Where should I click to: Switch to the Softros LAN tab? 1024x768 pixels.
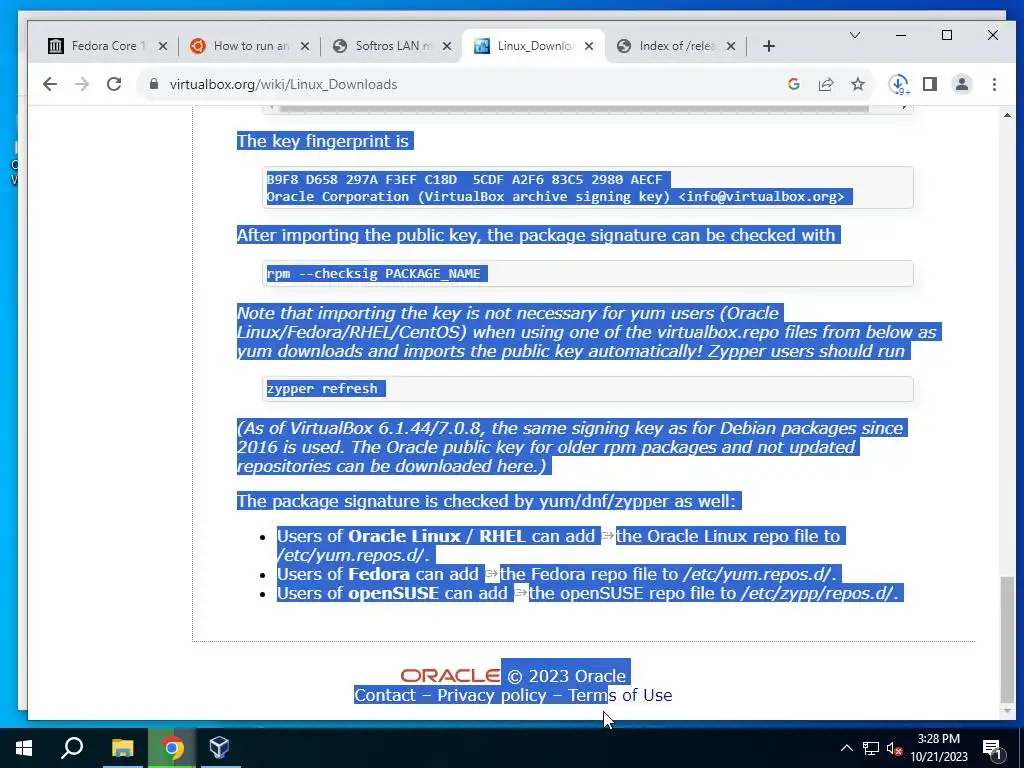click(x=385, y=46)
